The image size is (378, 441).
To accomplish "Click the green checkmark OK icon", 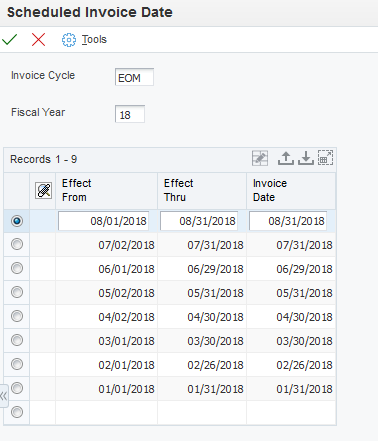I will 9,39.
